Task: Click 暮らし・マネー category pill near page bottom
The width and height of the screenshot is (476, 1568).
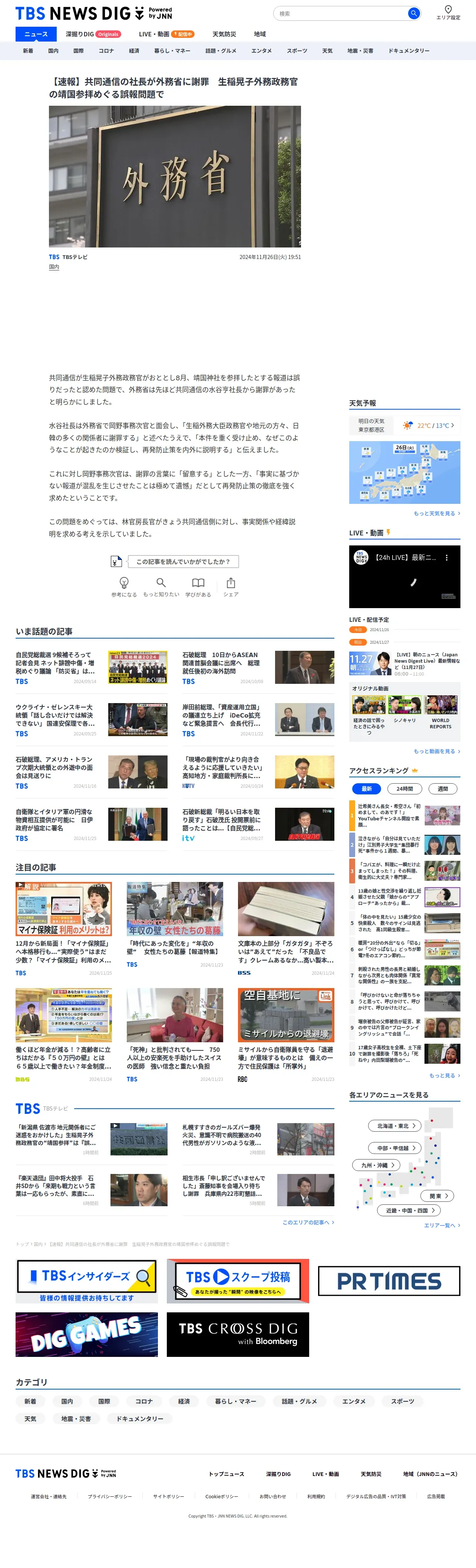Action: 235,1401
